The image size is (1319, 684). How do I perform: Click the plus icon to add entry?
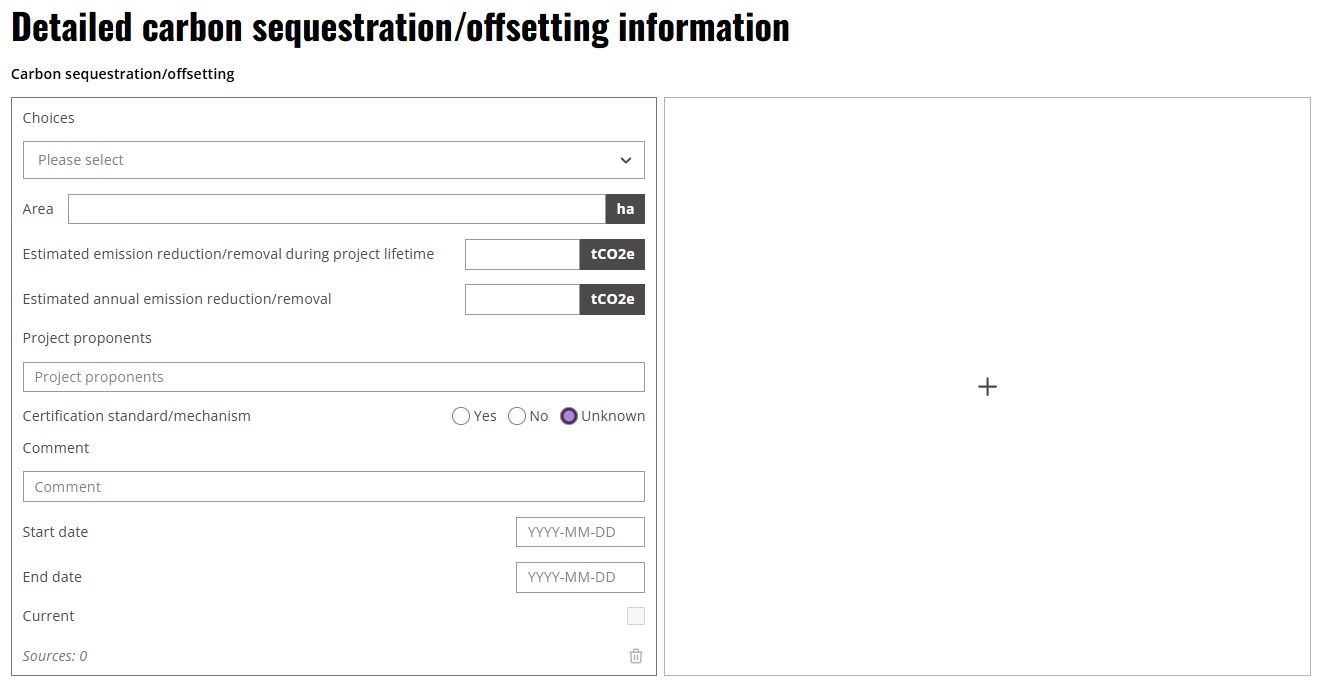[987, 387]
